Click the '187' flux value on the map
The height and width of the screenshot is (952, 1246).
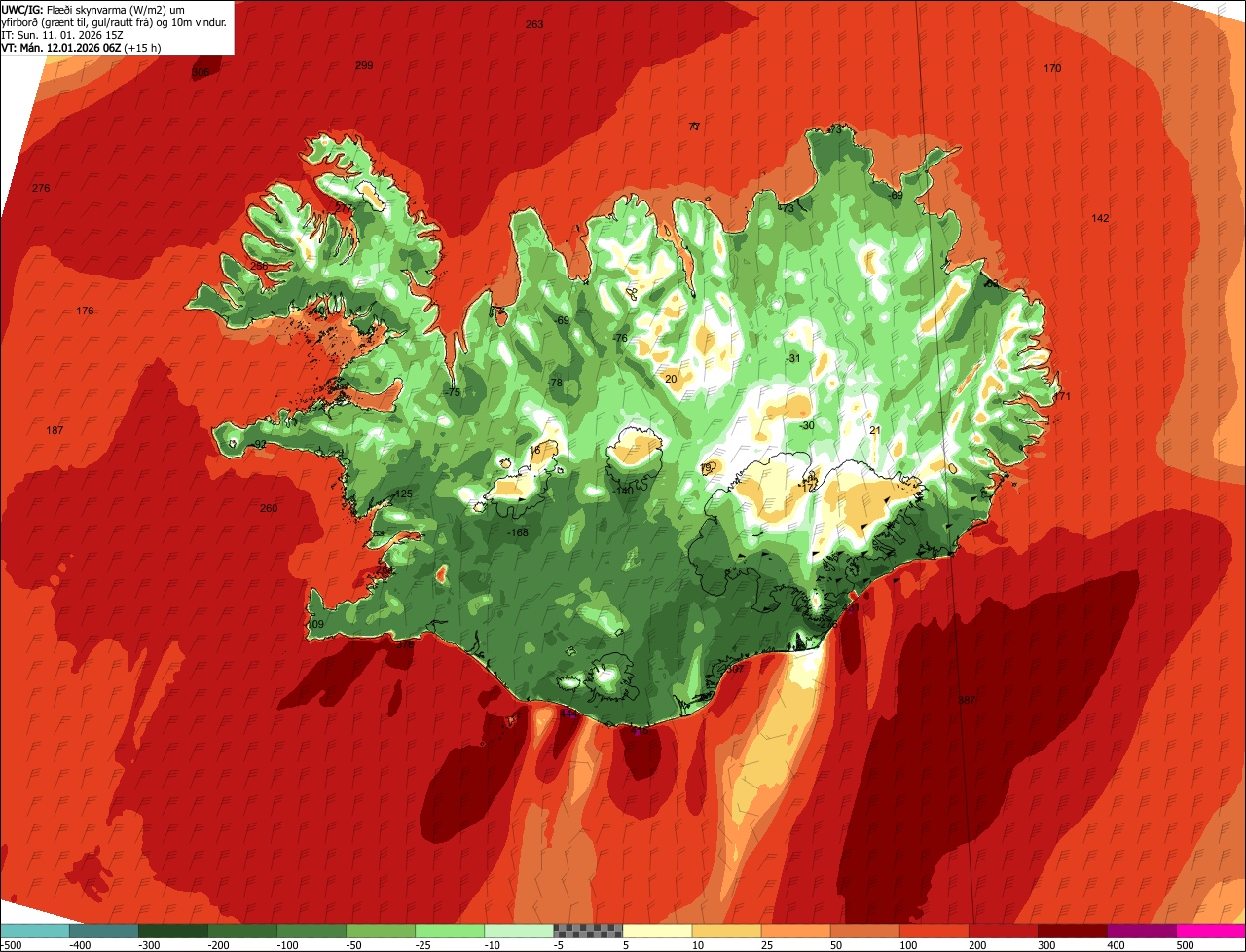click(55, 430)
